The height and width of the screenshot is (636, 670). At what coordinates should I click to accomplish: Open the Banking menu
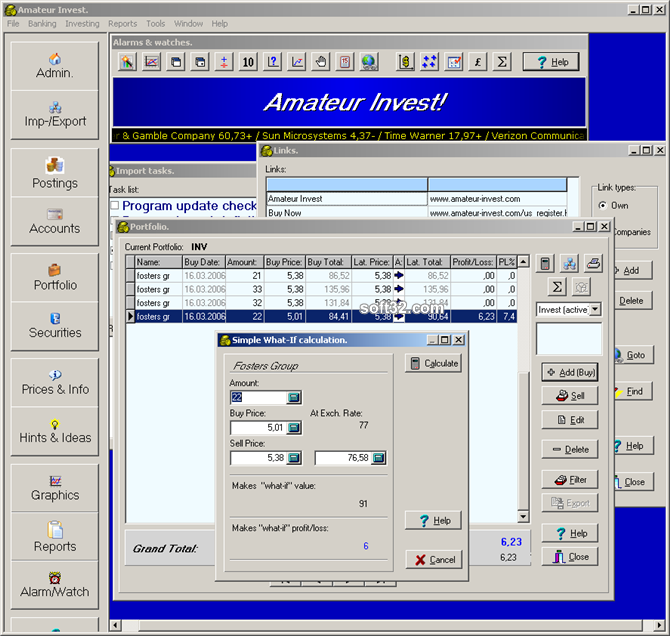(x=42, y=24)
